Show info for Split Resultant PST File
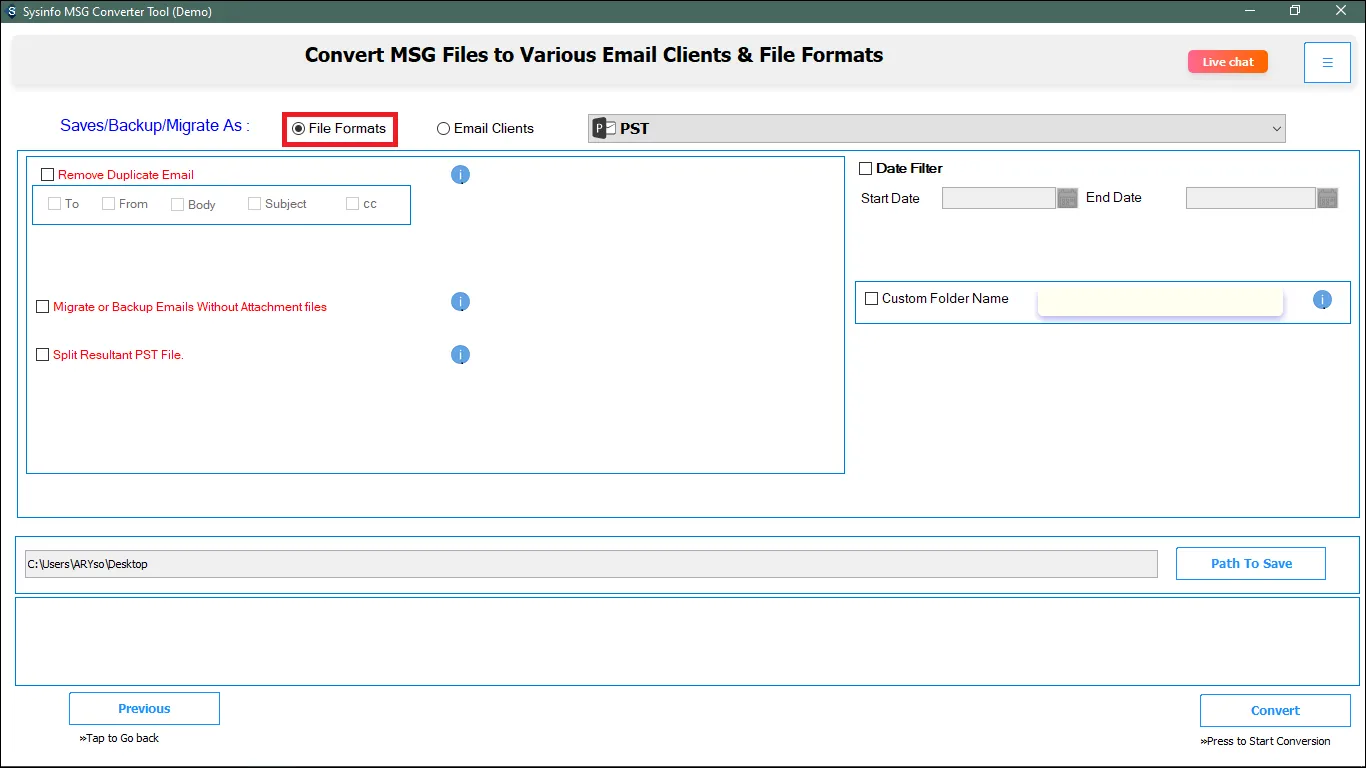Image resolution: width=1366 pixels, height=768 pixels. click(x=460, y=355)
